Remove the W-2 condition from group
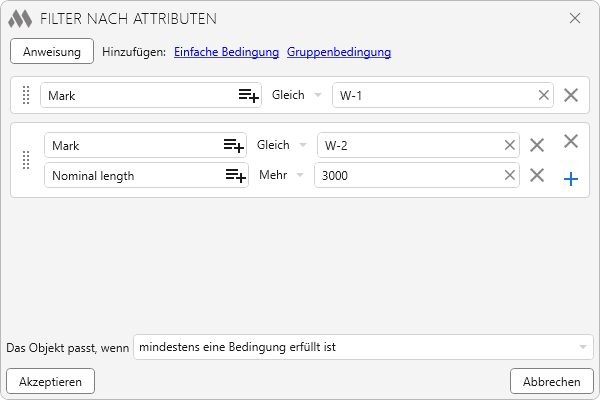The height and width of the screenshot is (400, 600). coord(537,145)
